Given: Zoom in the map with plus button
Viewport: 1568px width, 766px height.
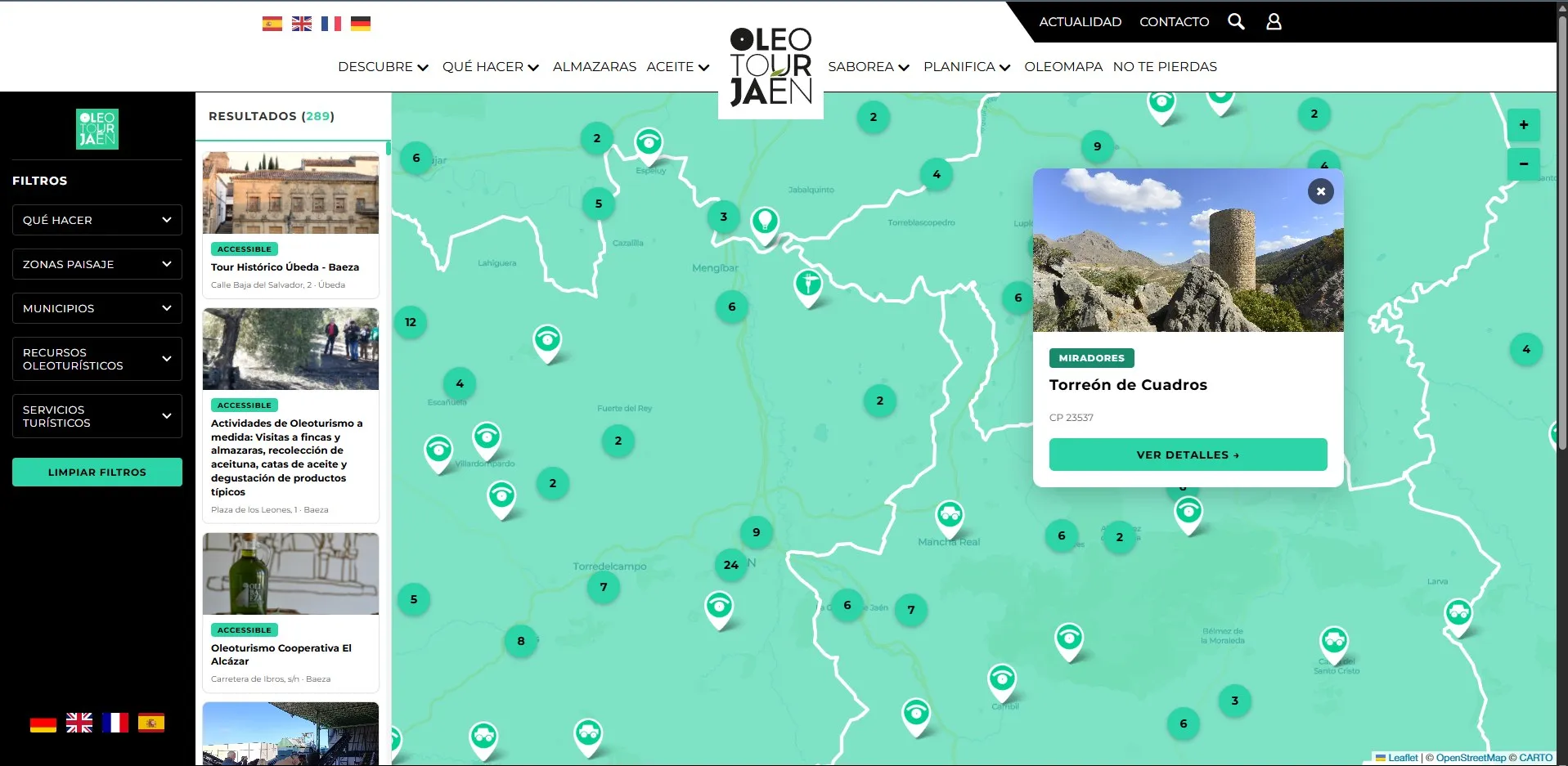Looking at the screenshot, I should (1523, 125).
